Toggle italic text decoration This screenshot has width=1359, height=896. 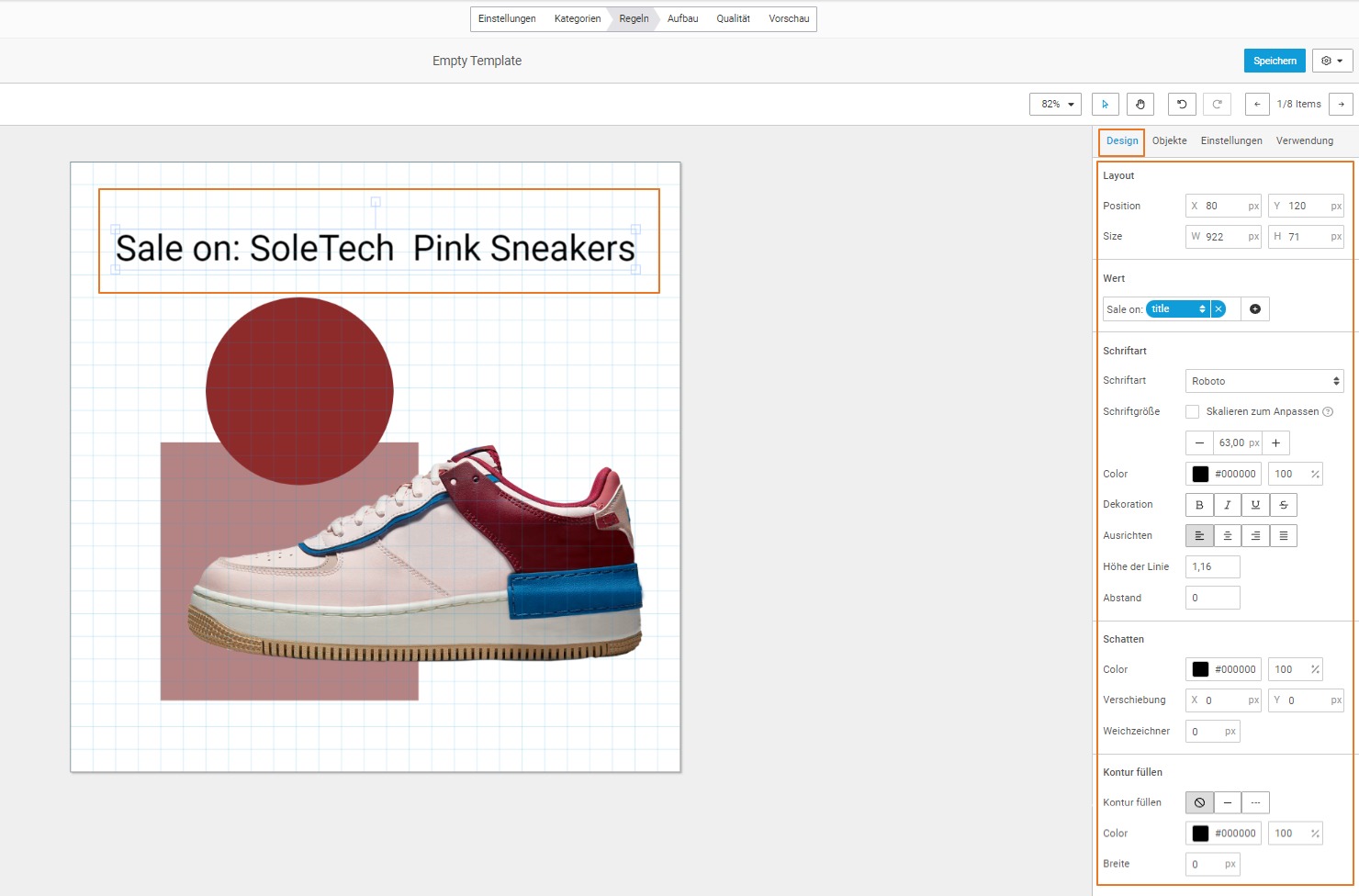coord(1228,505)
